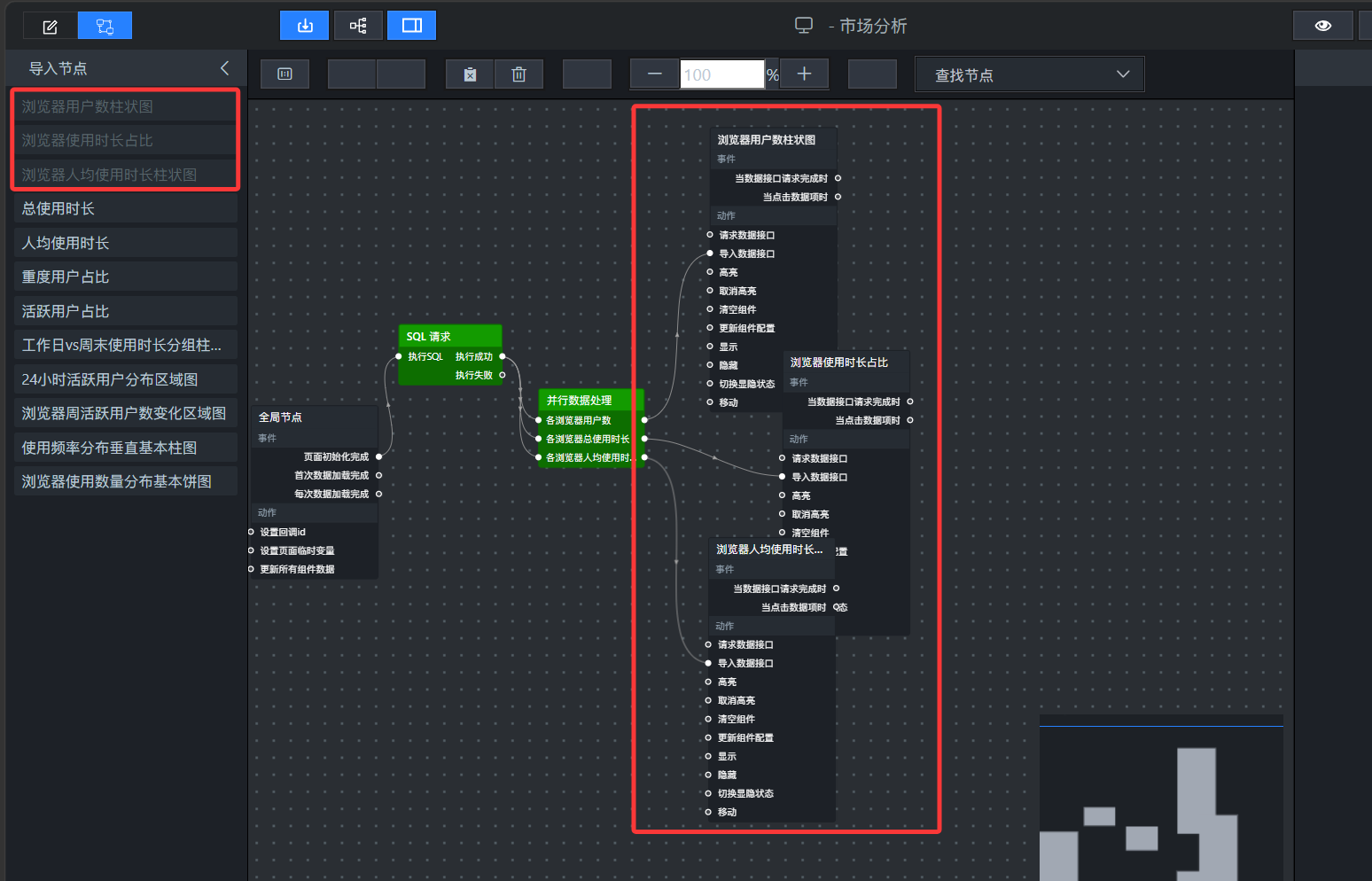Viewport: 1372px width, 881px height.
Task: Select the SQL 请求 node header
Action: point(450,336)
